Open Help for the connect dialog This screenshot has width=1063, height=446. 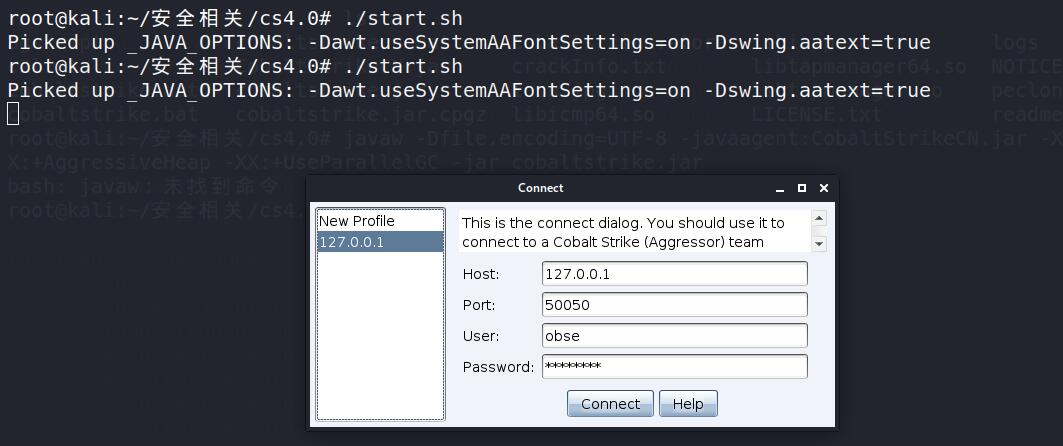point(688,404)
